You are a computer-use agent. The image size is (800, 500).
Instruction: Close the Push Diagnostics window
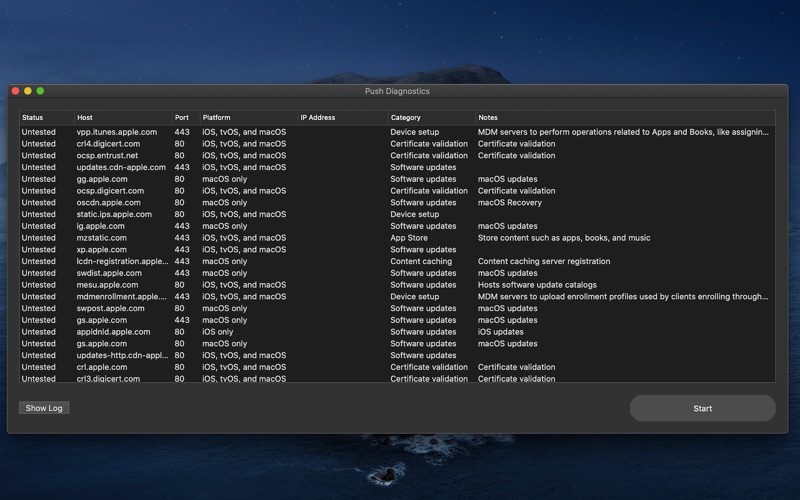[15, 91]
